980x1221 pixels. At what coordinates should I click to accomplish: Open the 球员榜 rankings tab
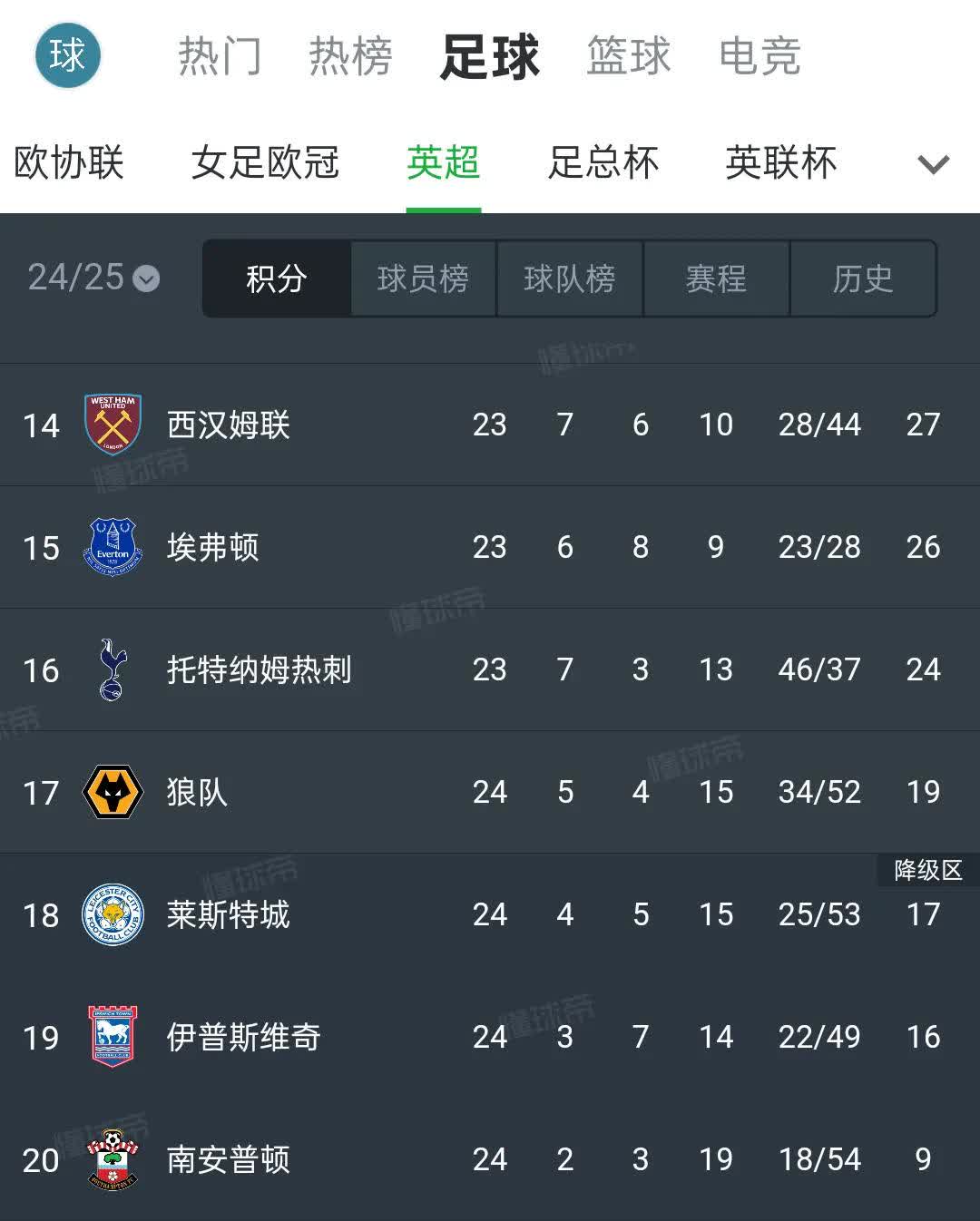click(424, 279)
